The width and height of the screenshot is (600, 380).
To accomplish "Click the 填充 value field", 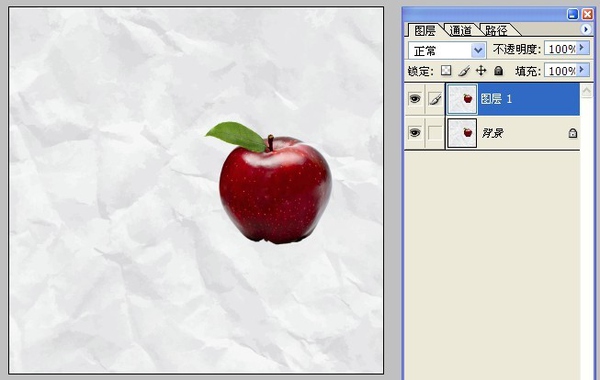I will 560,70.
